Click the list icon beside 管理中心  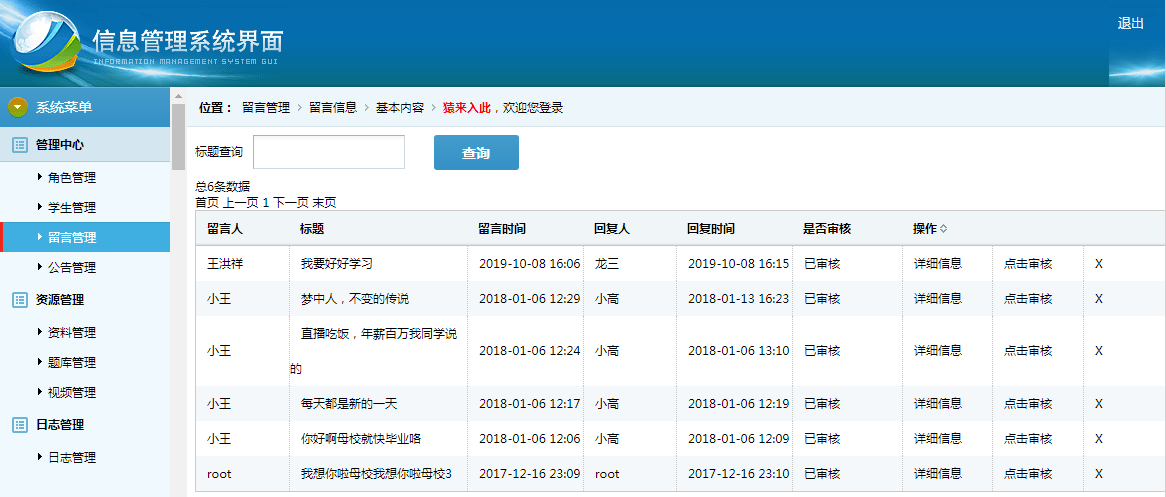(19, 145)
